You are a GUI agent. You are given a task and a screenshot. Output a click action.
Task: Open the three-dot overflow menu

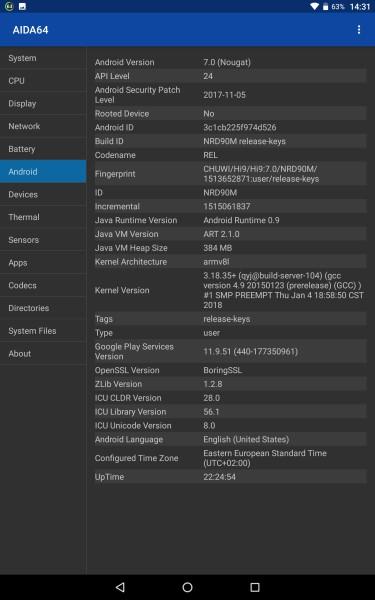pyautogui.click(x=359, y=30)
